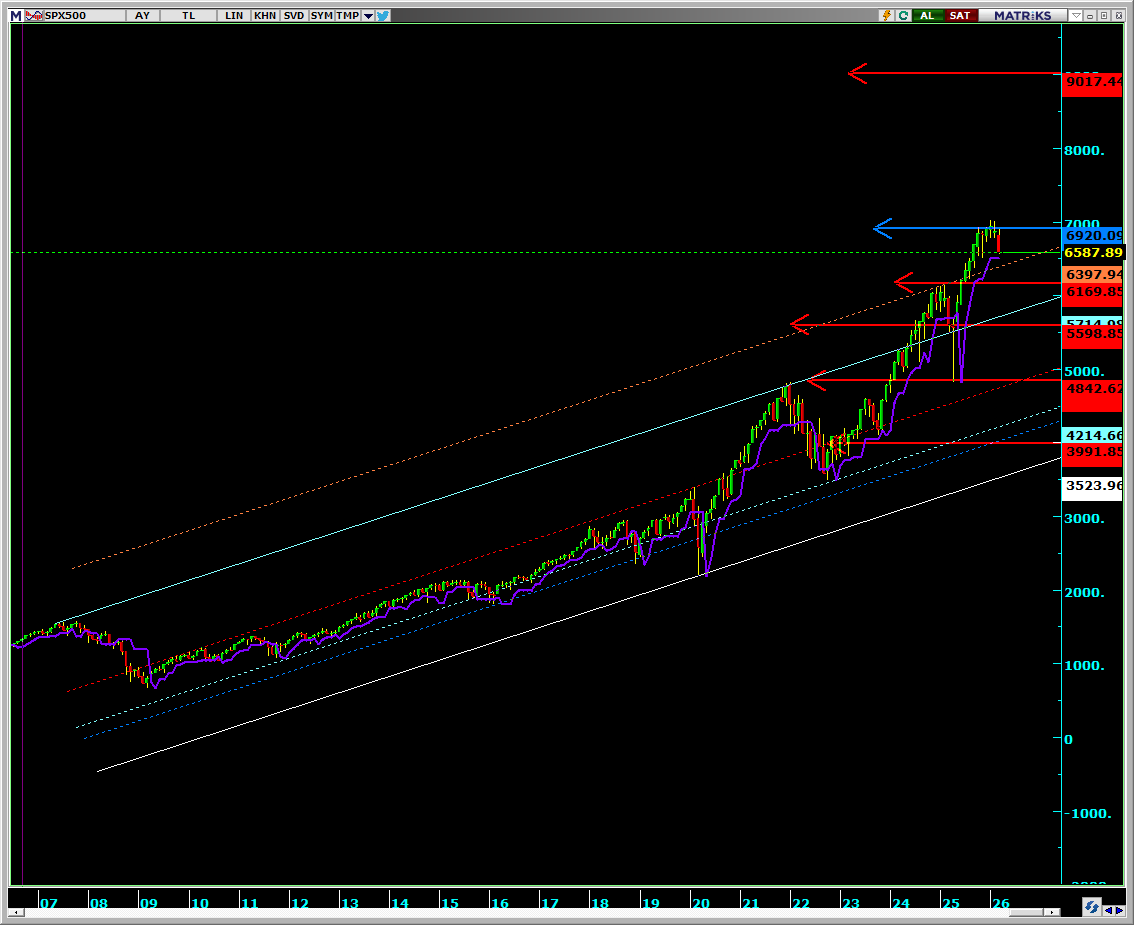Viewport: 1134px width, 925px height.
Task: Expand the dropdown arrow next to TMP
Action: [x=368, y=15]
